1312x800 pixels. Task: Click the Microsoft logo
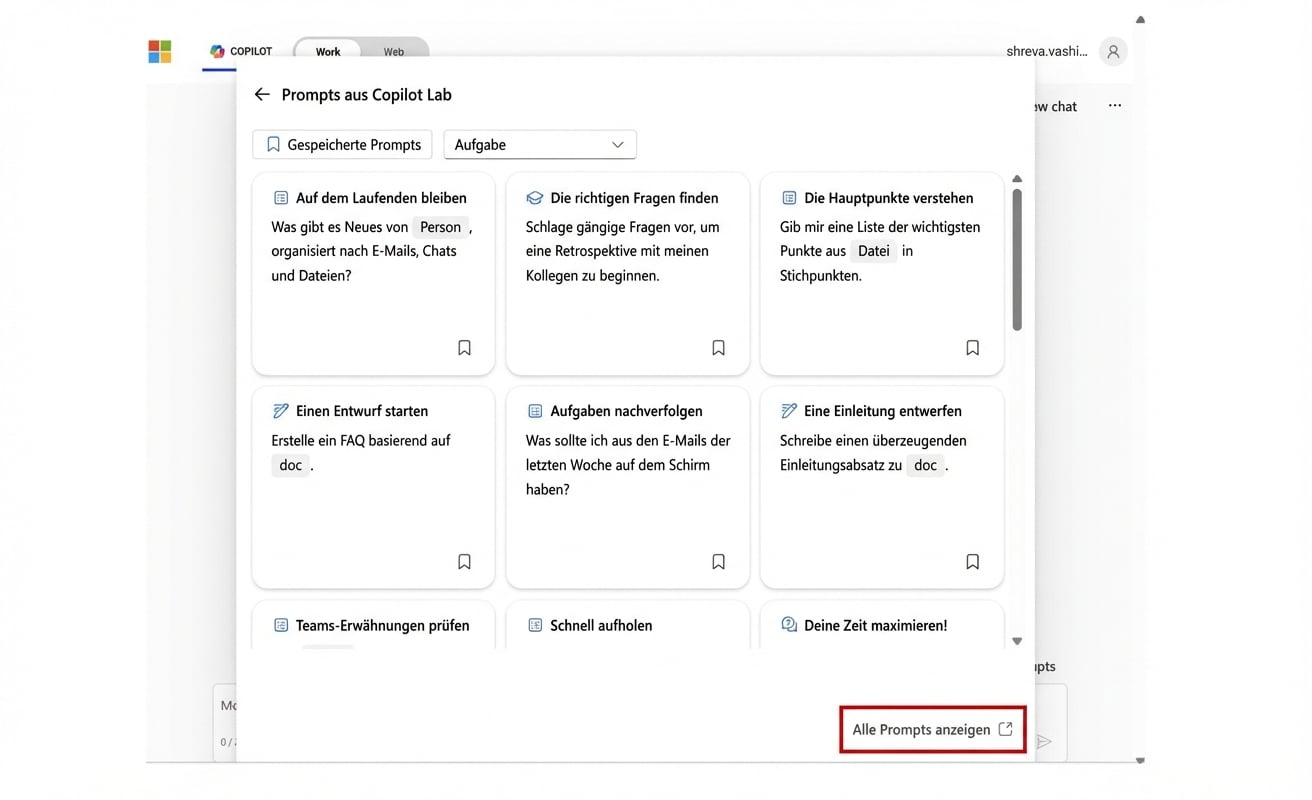pos(160,52)
